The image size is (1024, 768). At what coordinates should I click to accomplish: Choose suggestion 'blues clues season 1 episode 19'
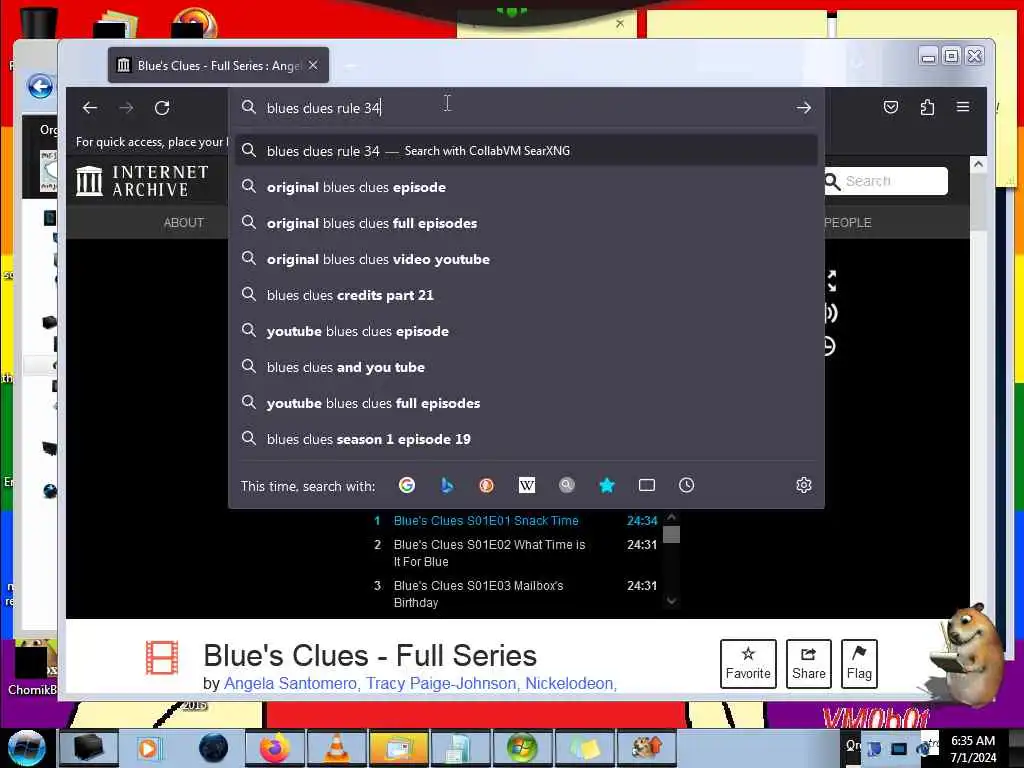tap(526, 439)
